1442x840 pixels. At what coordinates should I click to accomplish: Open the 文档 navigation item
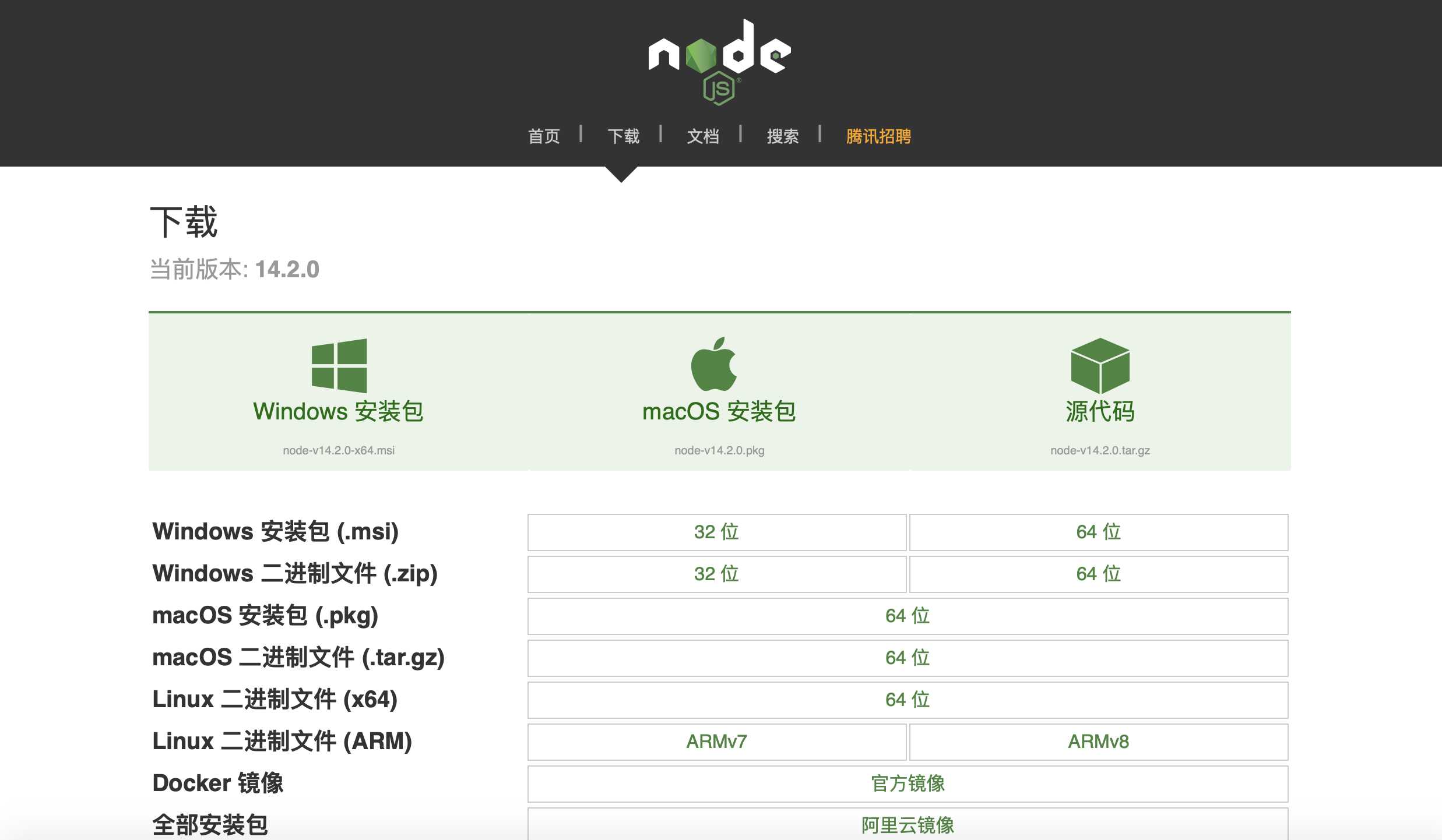point(703,136)
